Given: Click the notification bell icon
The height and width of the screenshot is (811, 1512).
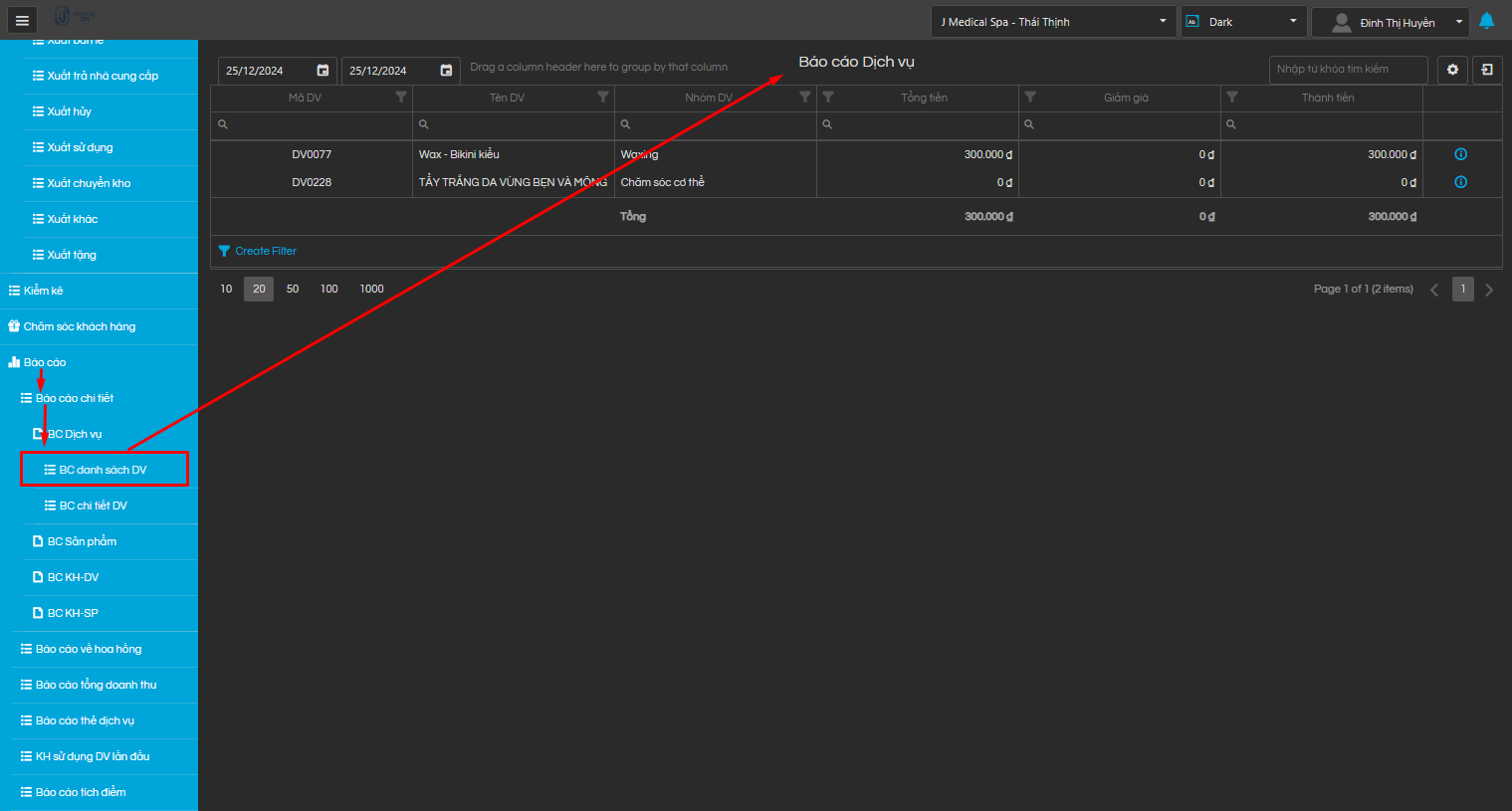Looking at the screenshot, I should click(x=1486, y=21).
